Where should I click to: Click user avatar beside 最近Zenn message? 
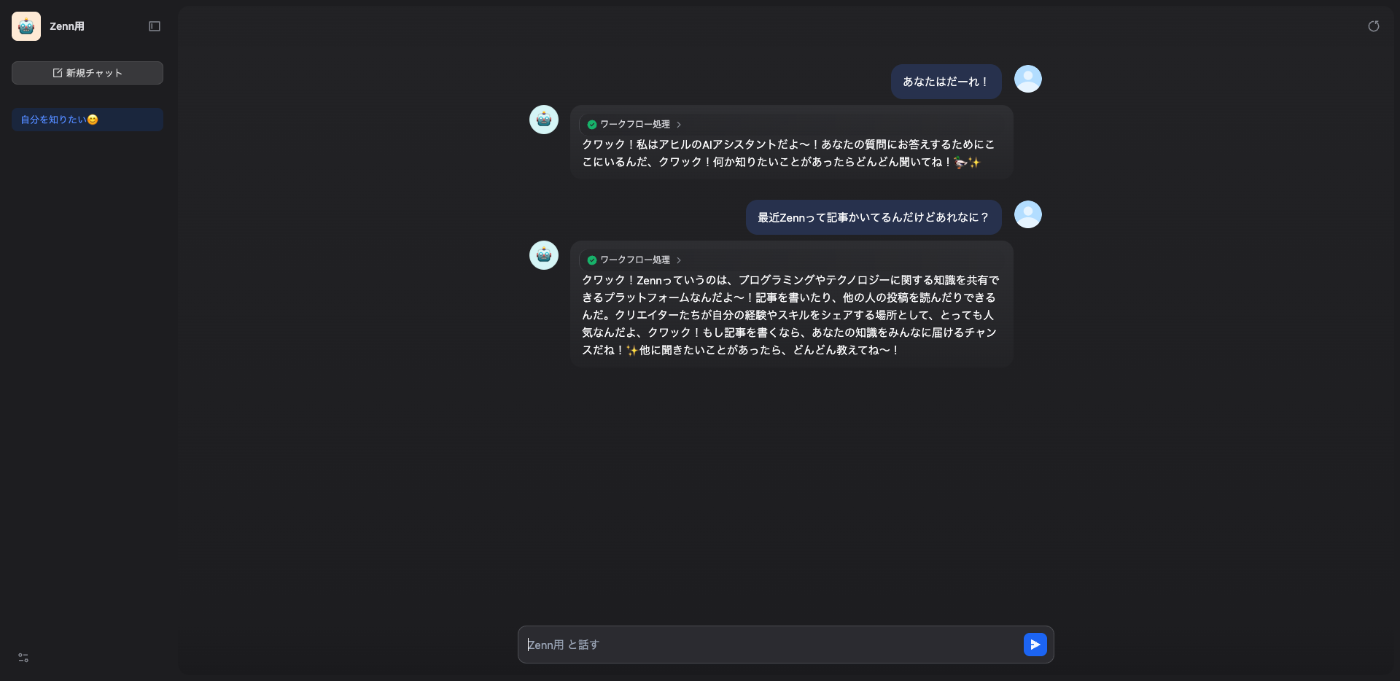point(1028,215)
